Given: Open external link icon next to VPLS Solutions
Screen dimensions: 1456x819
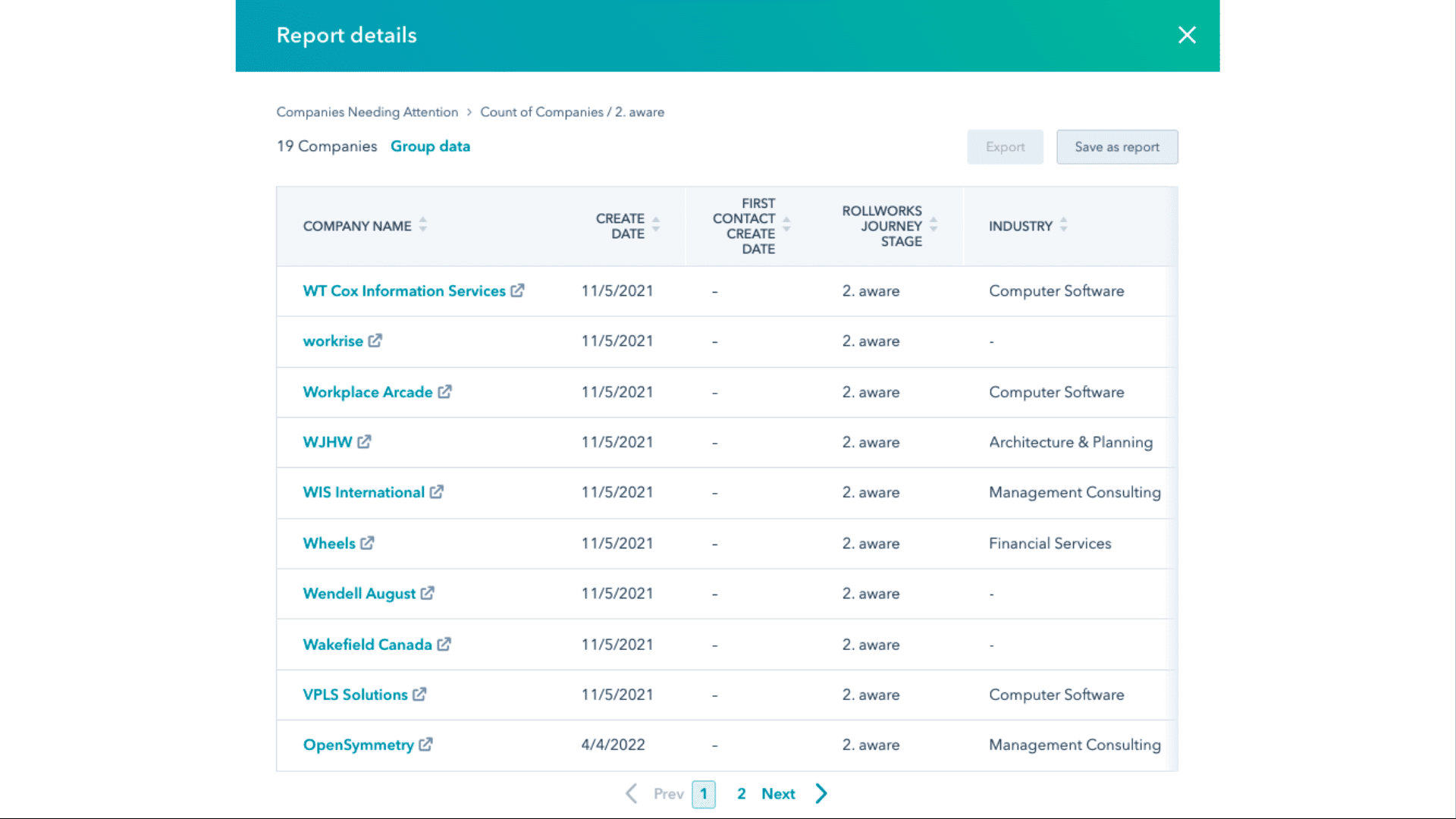Looking at the screenshot, I should pos(419,694).
